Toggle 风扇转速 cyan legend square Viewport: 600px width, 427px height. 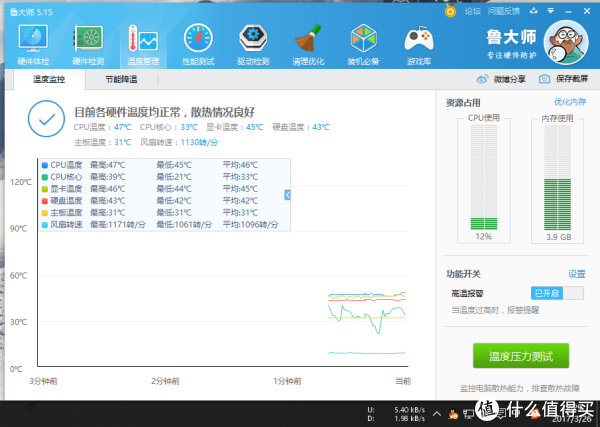pyautogui.click(x=45, y=225)
